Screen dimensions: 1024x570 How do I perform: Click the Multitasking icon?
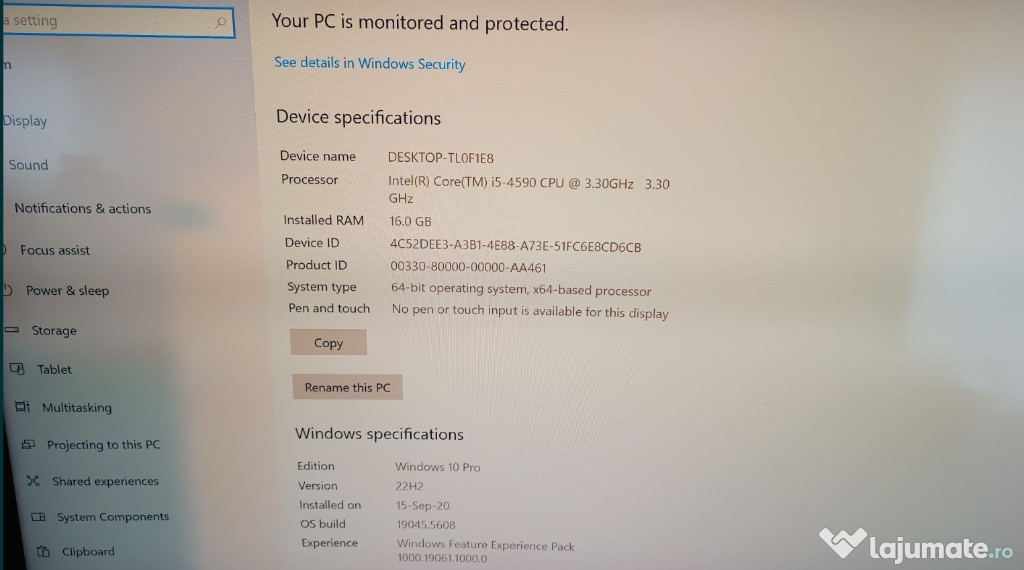[x=22, y=406]
